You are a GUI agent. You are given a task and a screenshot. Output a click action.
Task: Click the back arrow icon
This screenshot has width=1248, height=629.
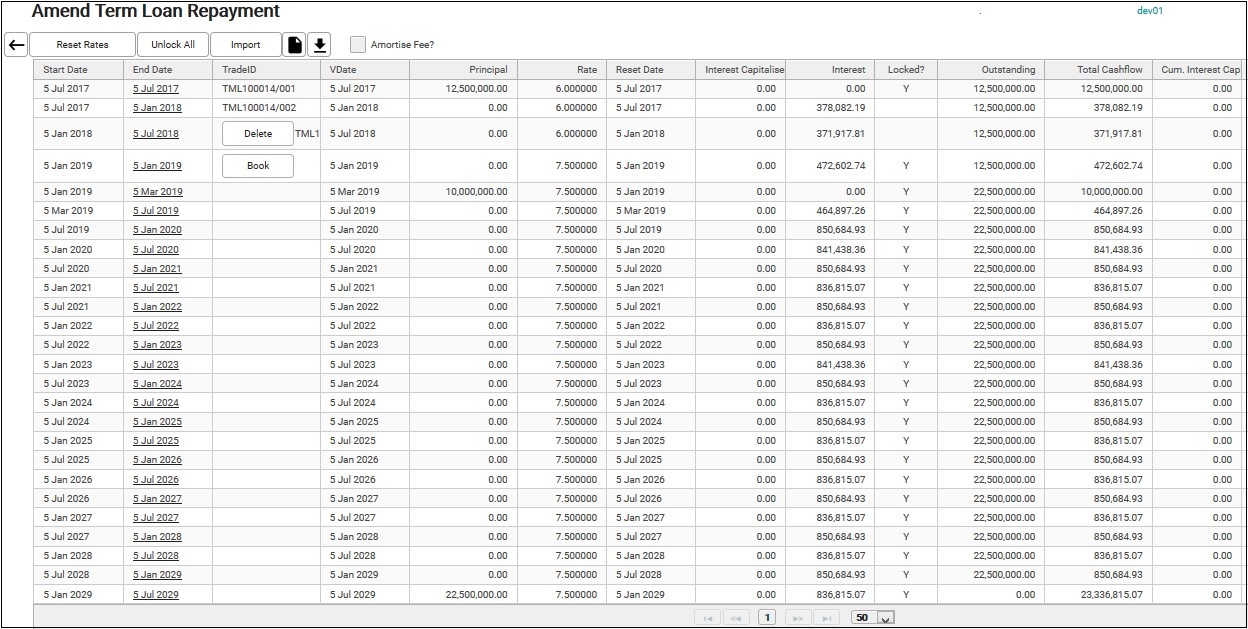pyautogui.click(x=16, y=45)
